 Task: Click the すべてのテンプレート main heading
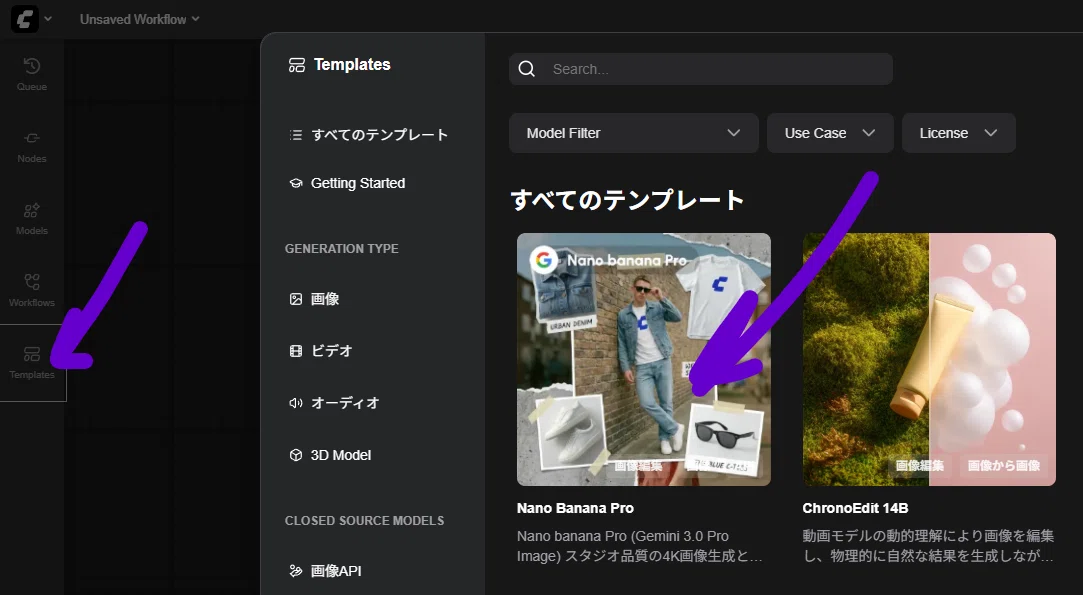(x=627, y=200)
